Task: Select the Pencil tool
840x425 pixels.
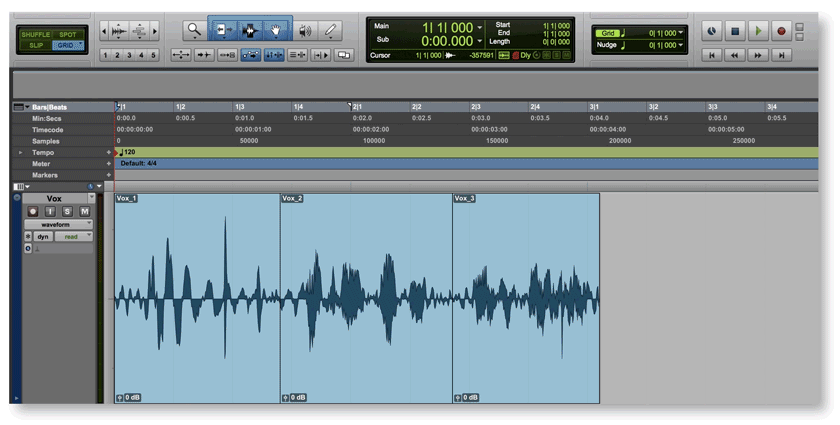Action: click(331, 31)
